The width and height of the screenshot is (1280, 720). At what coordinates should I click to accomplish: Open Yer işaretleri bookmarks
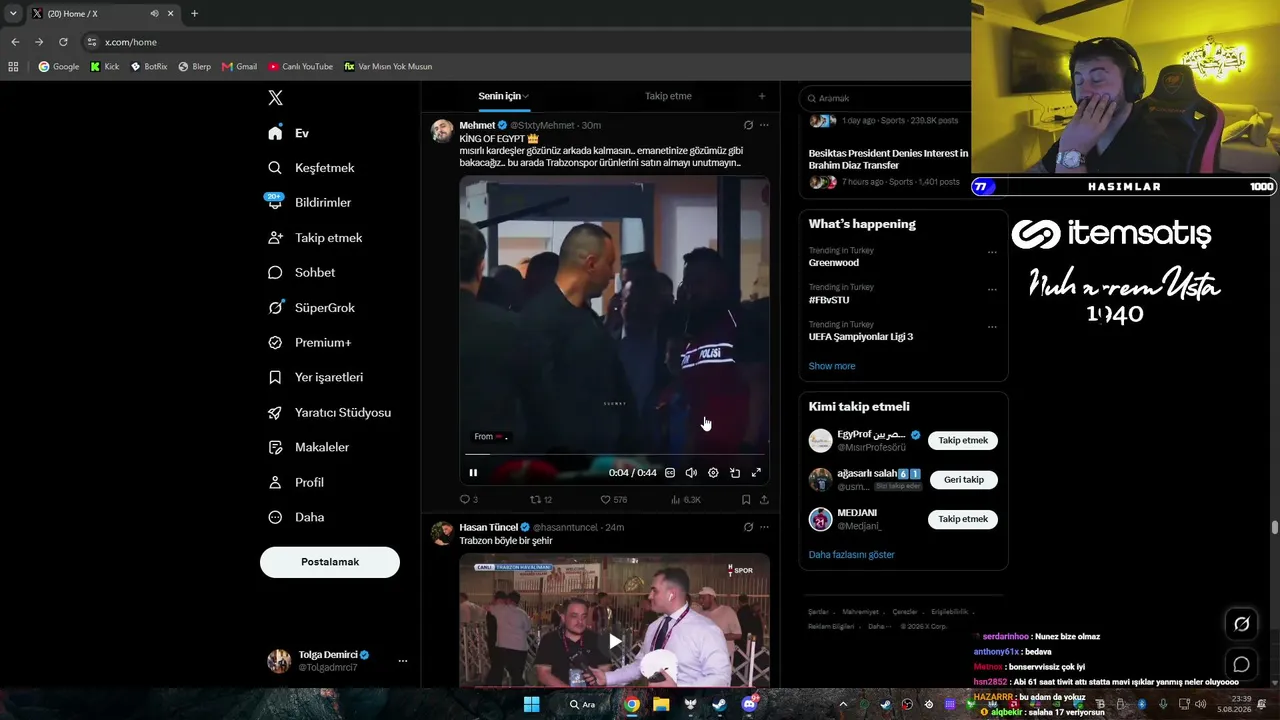(315, 377)
